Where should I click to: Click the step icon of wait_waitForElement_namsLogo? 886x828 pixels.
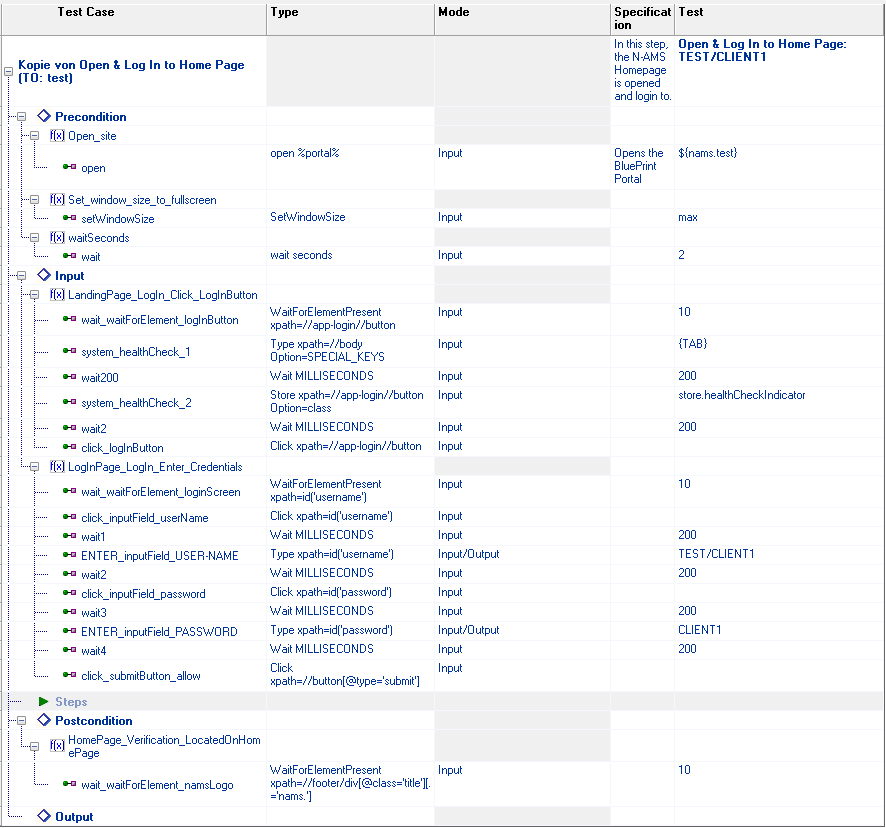(70, 783)
